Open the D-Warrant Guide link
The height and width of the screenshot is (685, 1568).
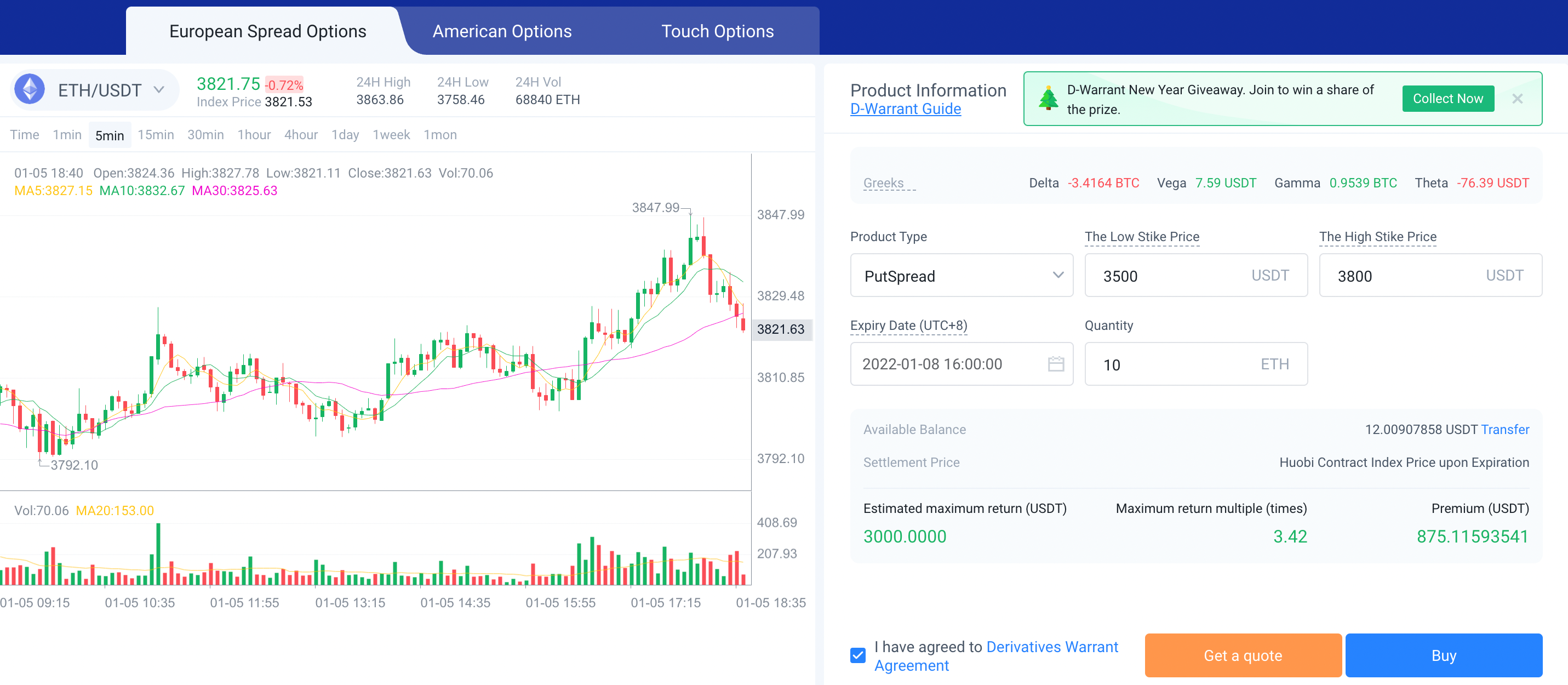tap(905, 109)
